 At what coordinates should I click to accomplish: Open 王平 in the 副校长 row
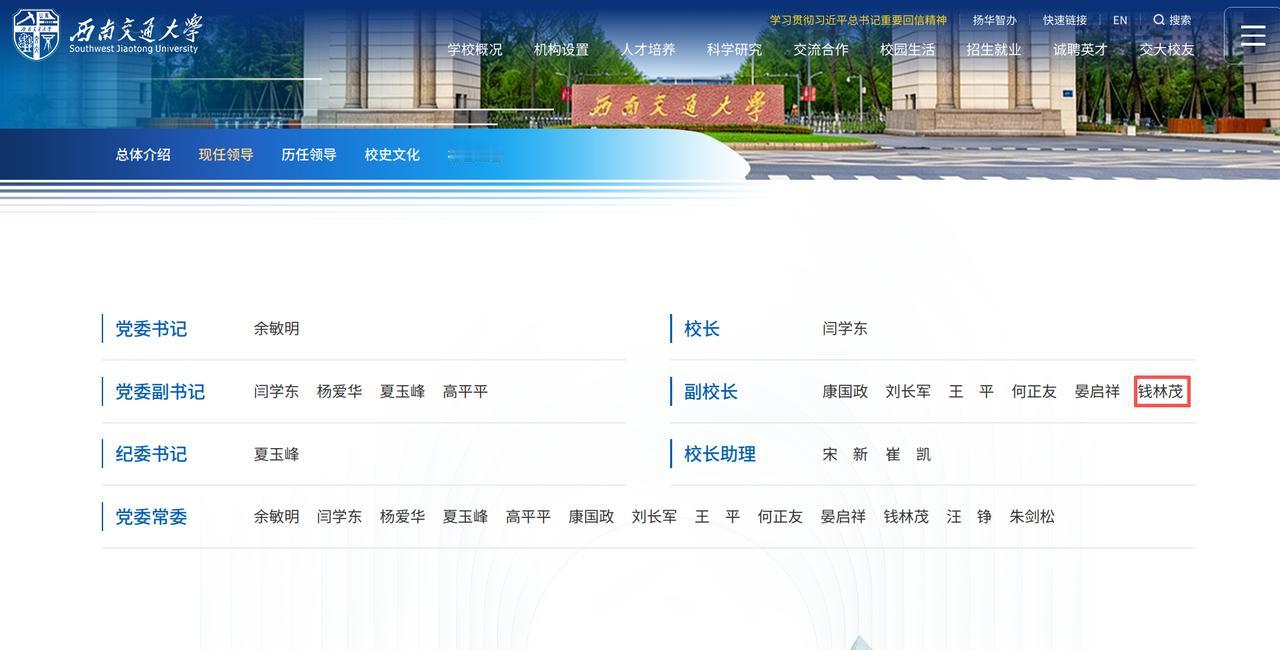[x=971, y=391]
